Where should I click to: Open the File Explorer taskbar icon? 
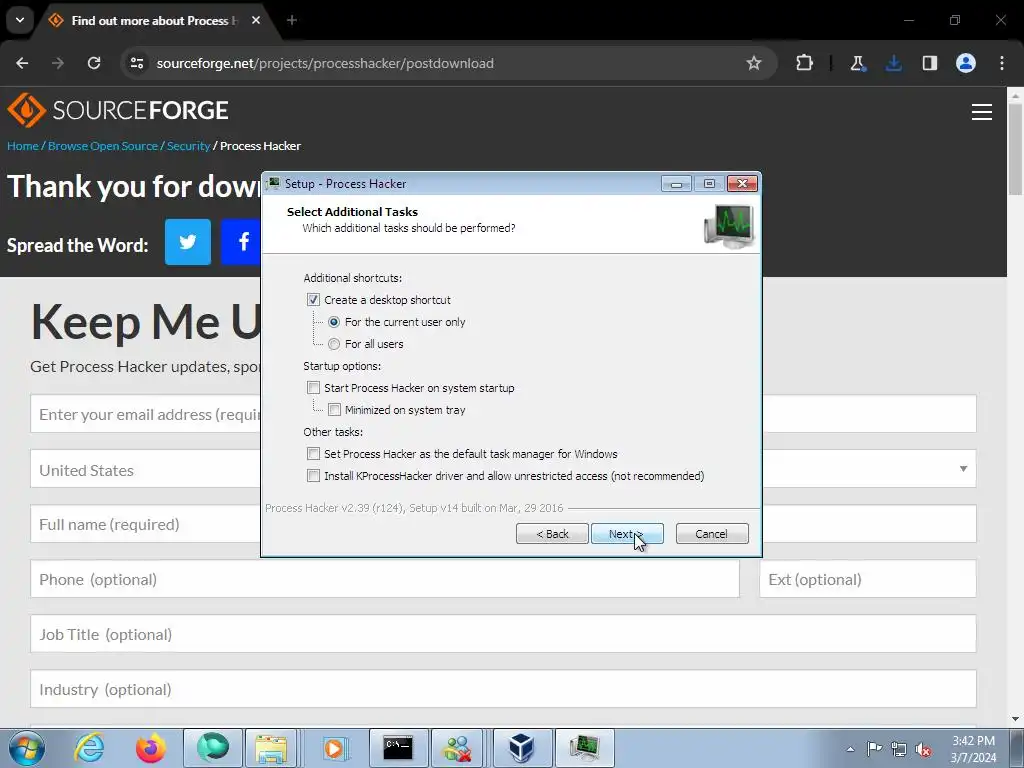coord(271,748)
